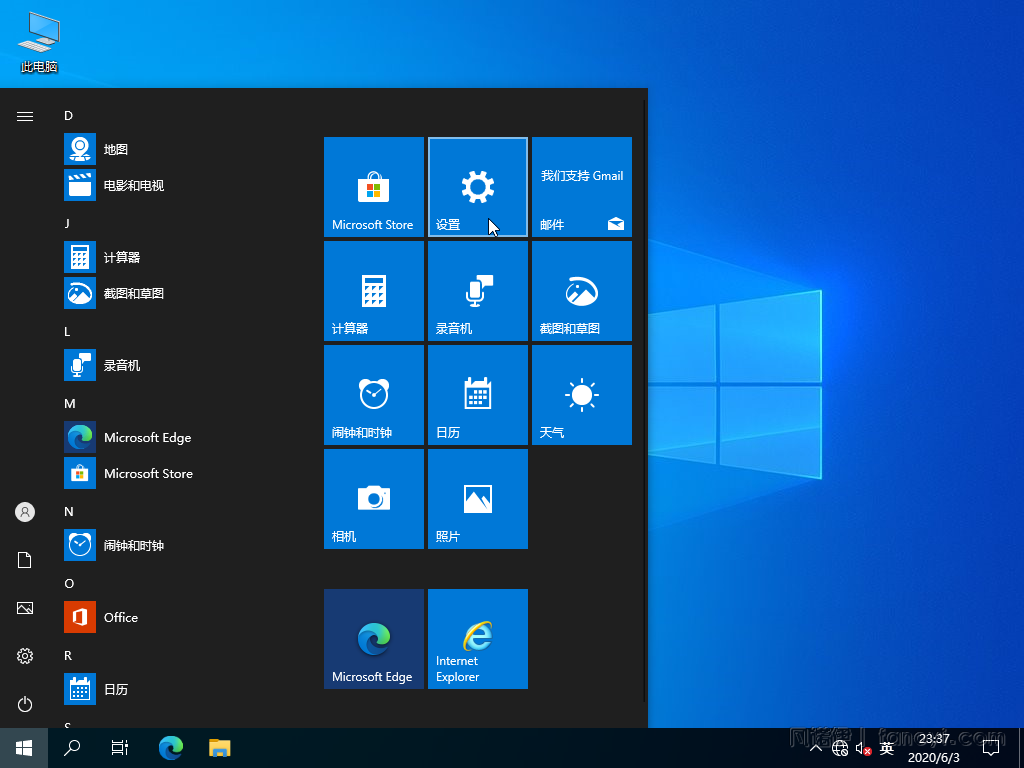Jump to letter R section header

click(x=68, y=656)
